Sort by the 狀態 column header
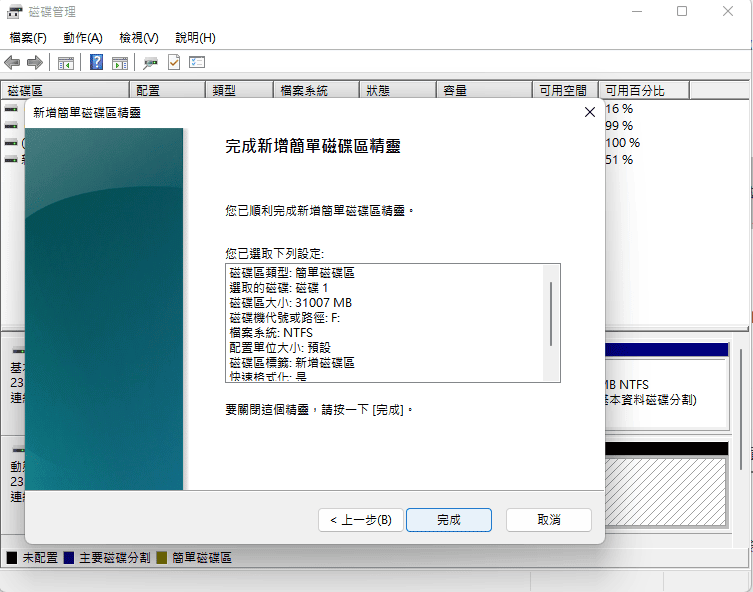 398,90
